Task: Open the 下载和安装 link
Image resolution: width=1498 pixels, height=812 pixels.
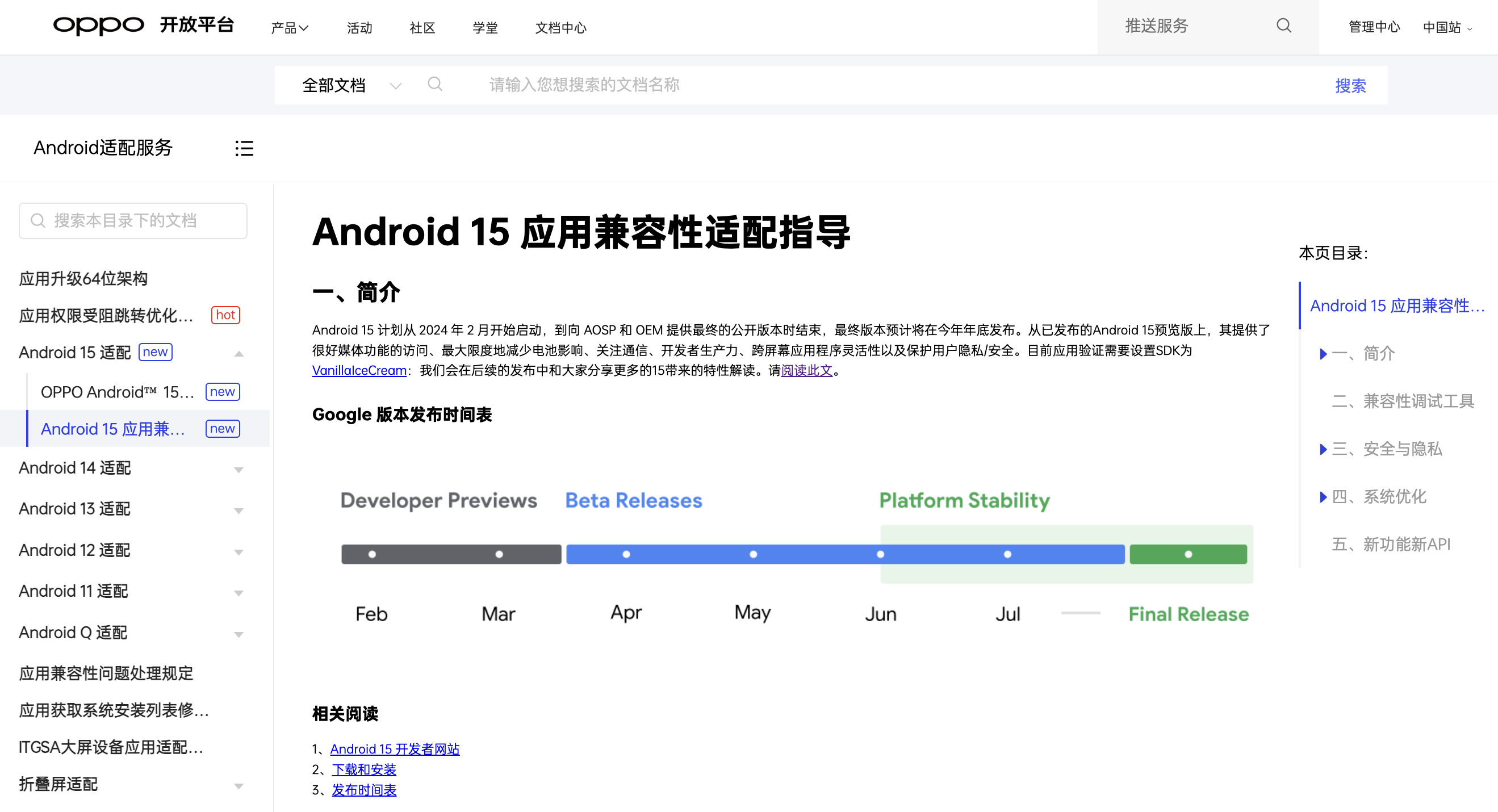Action: (363, 769)
